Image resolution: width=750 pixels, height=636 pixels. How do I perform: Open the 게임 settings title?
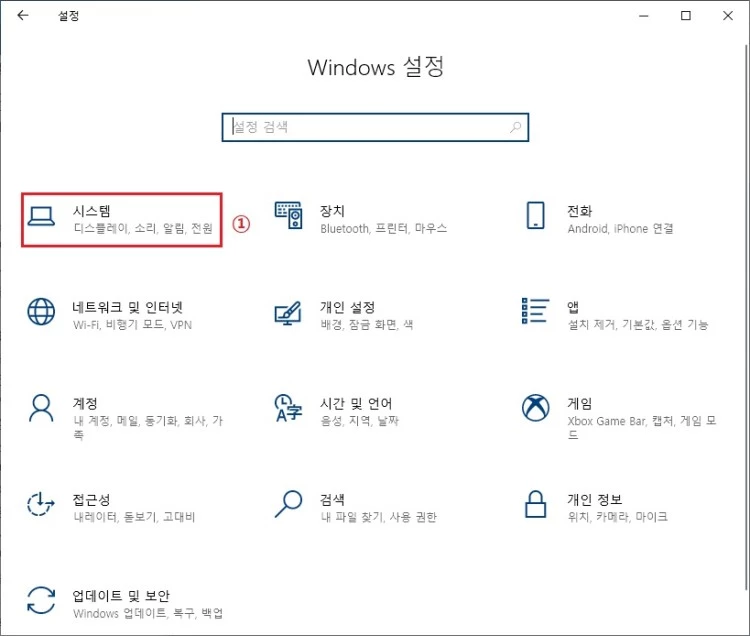click(580, 403)
